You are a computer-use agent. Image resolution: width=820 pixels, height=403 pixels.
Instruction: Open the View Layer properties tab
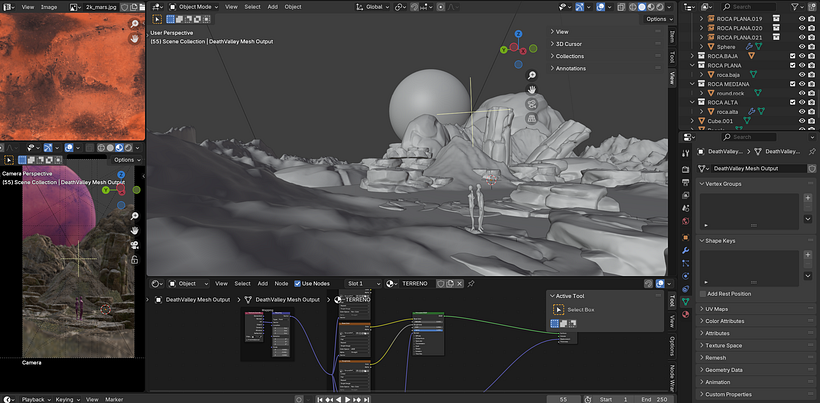click(x=686, y=195)
